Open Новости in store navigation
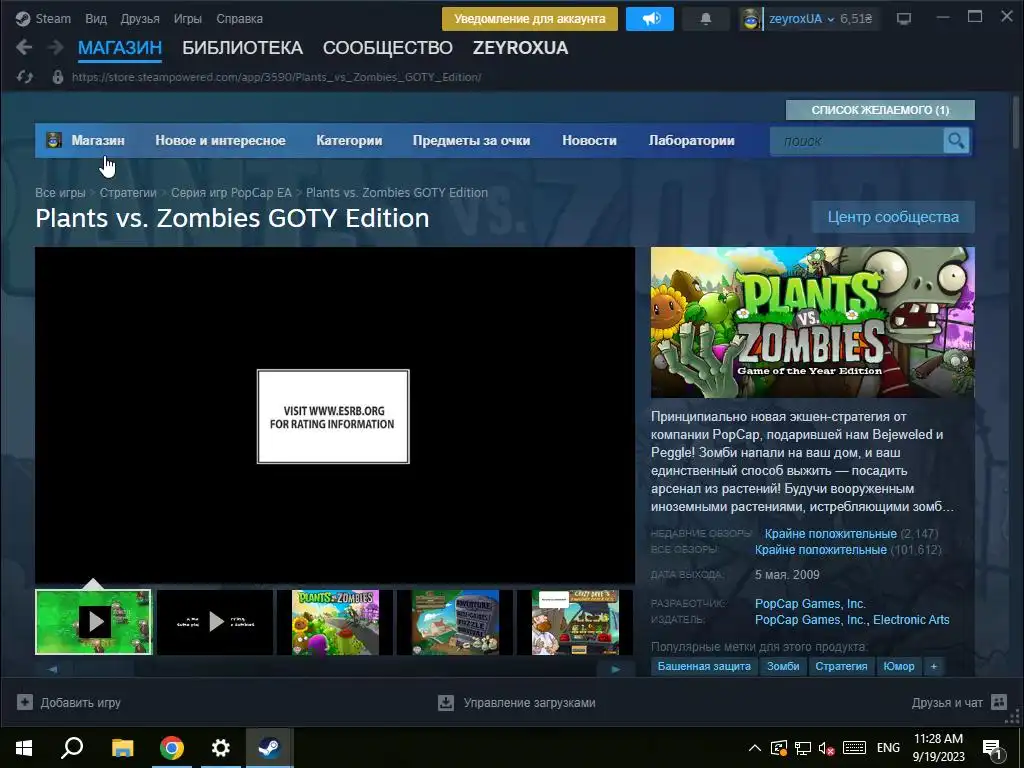 [589, 140]
